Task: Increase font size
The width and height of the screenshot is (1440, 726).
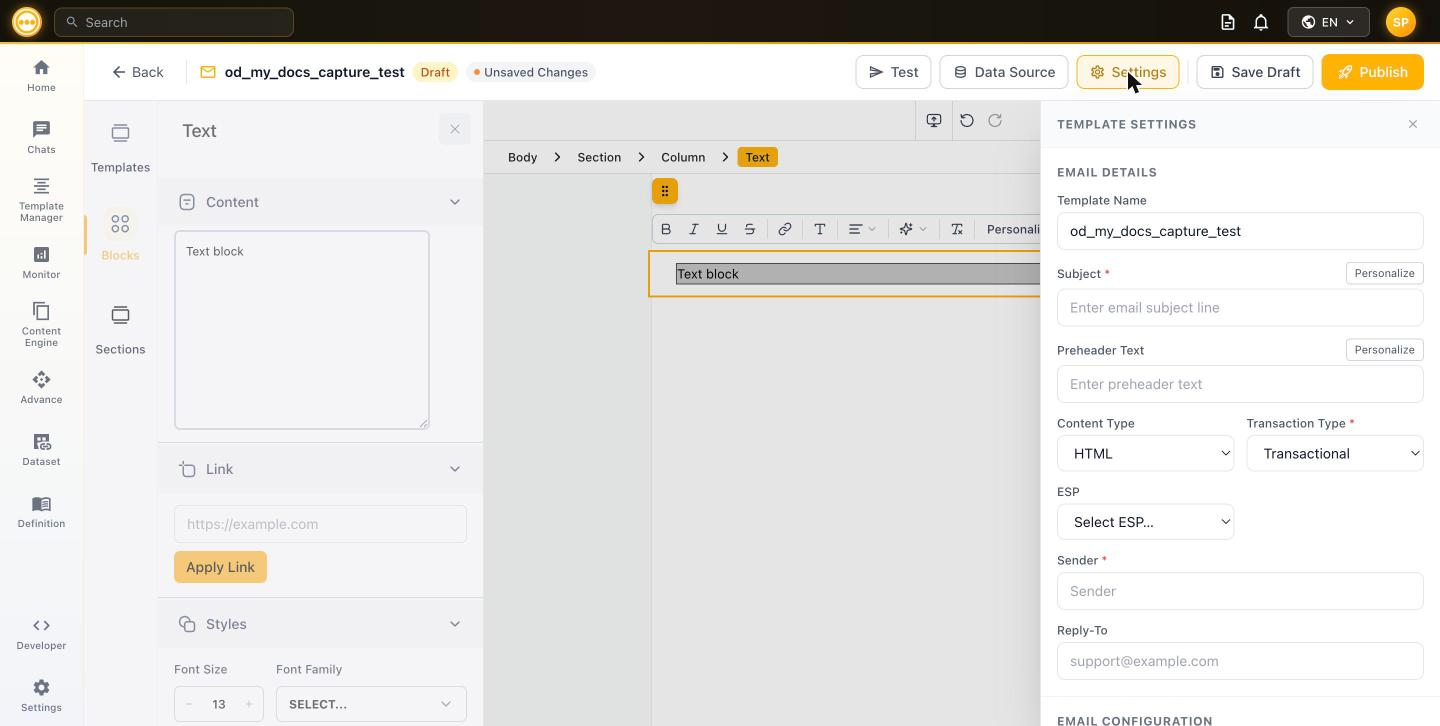Action: pos(249,704)
